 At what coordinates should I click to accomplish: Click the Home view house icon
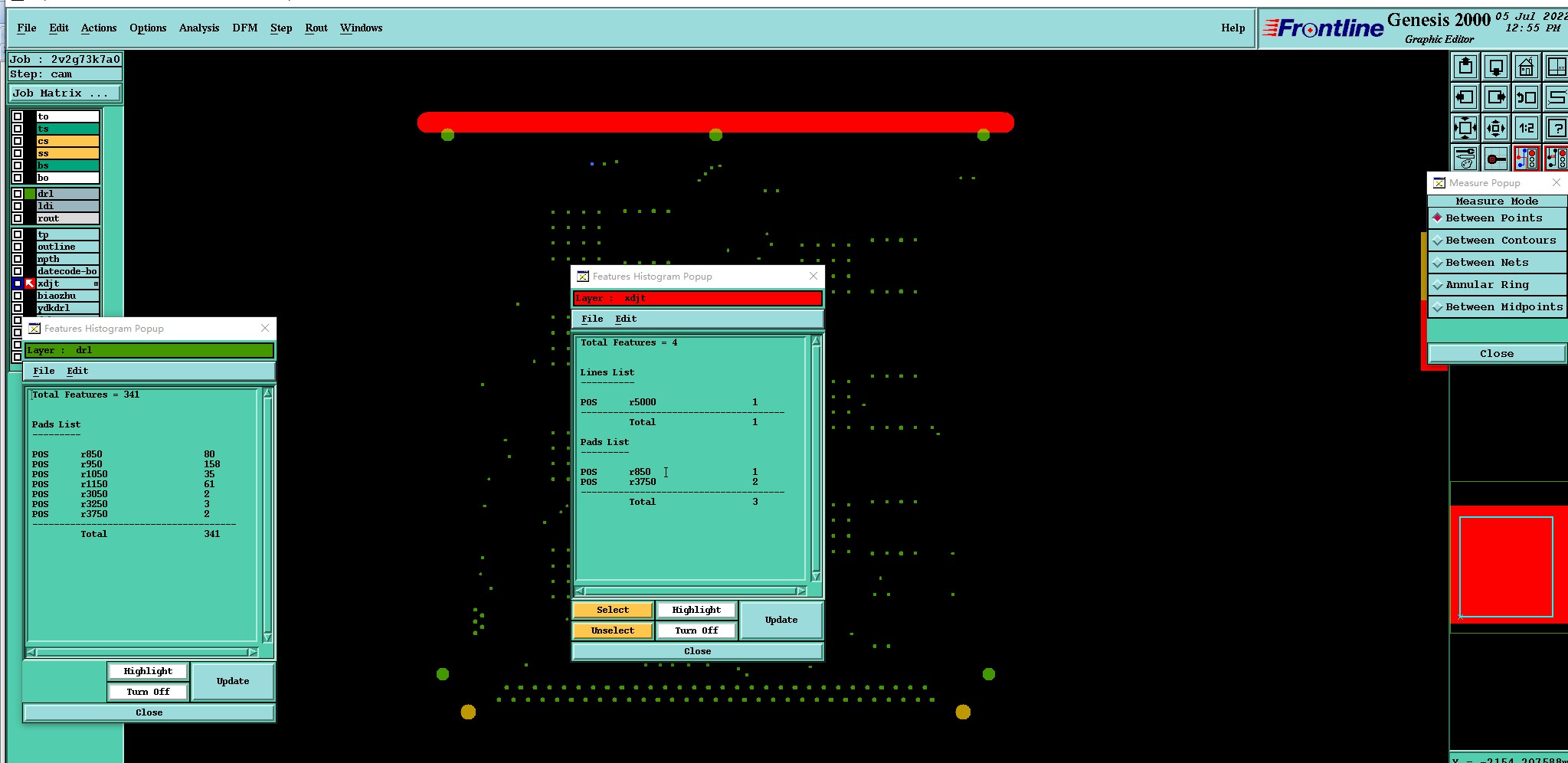coord(1526,67)
